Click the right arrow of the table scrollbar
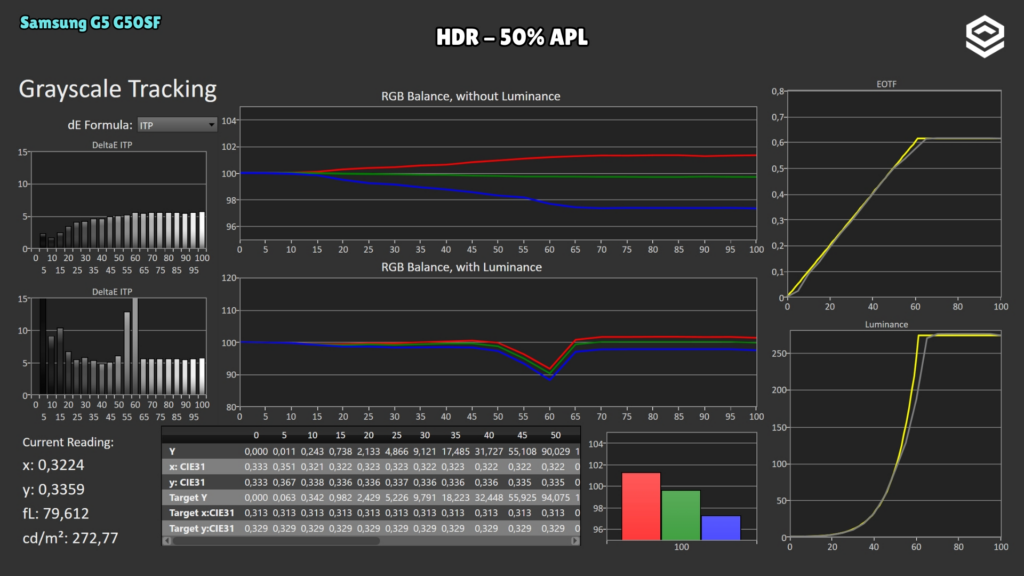The image size is (1024, 576). pos(575,541)
